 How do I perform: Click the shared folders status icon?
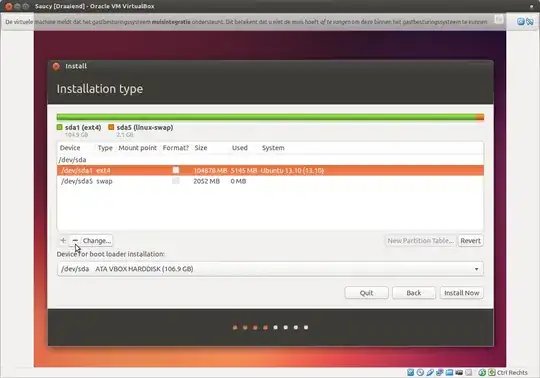pyautogui.click(x=449, y=372)
